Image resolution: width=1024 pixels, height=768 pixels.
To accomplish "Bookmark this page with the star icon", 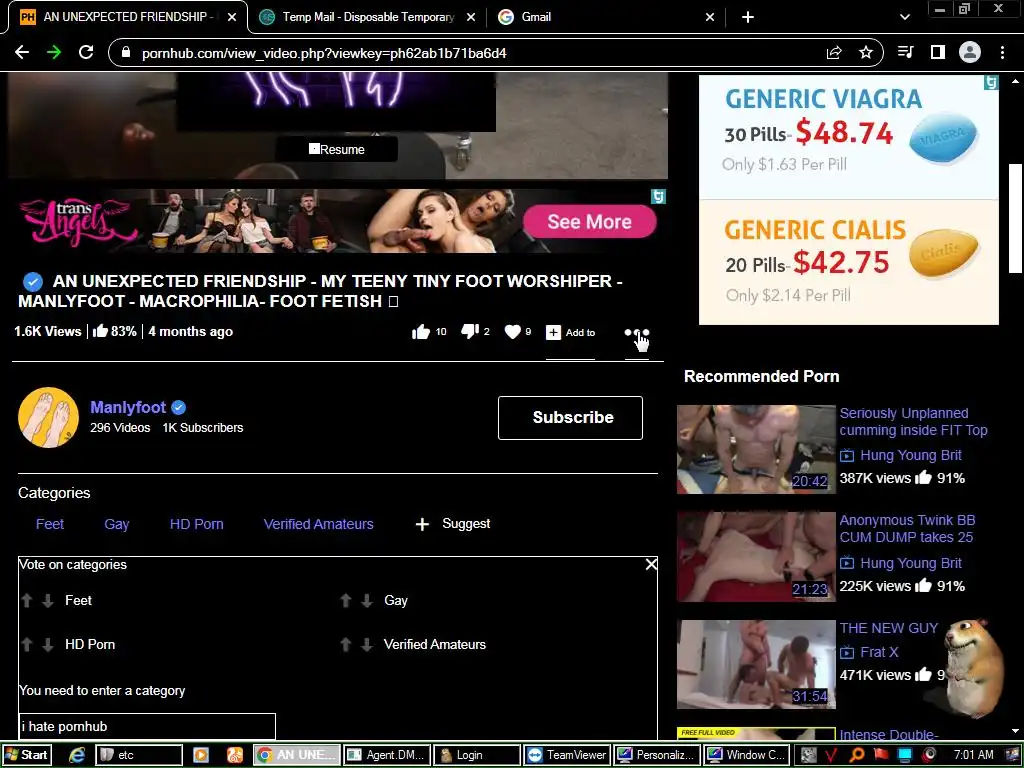I will 866,53.
